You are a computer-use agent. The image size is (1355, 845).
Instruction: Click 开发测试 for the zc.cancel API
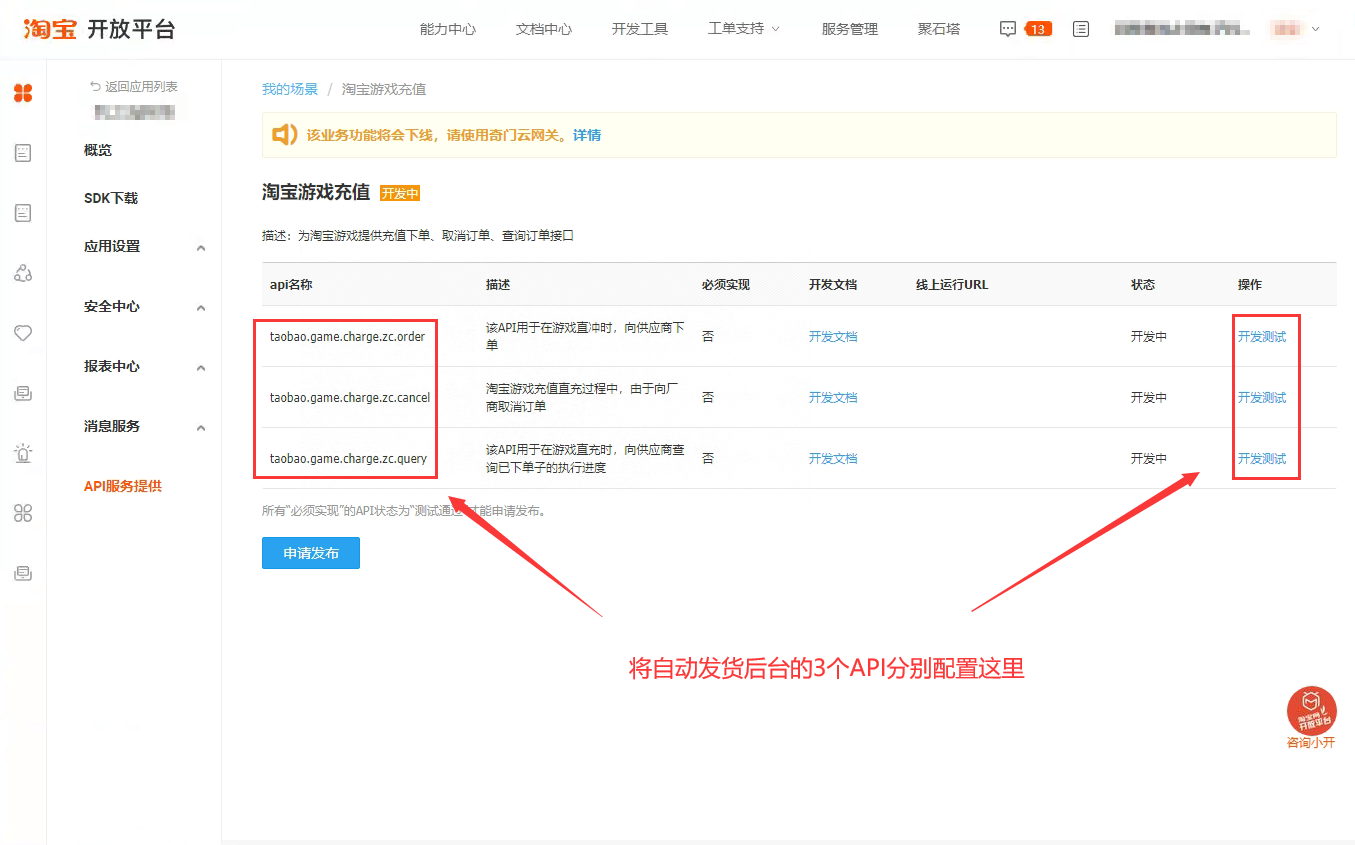tap(1262, 398)
